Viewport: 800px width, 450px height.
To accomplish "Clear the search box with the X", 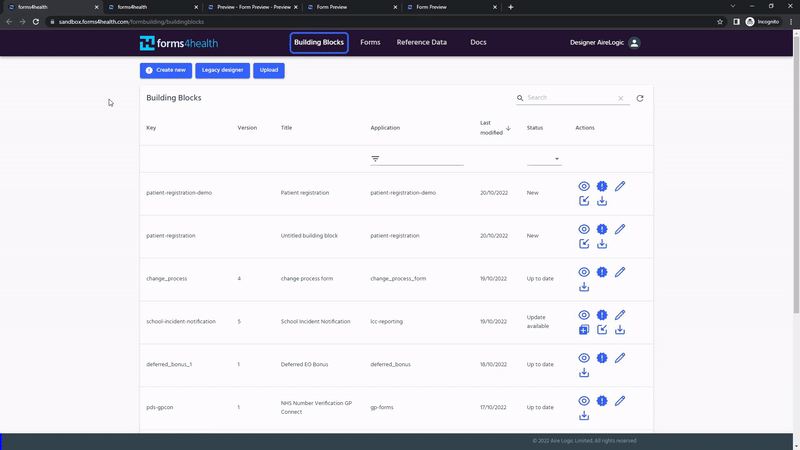I will pos(620,98).
